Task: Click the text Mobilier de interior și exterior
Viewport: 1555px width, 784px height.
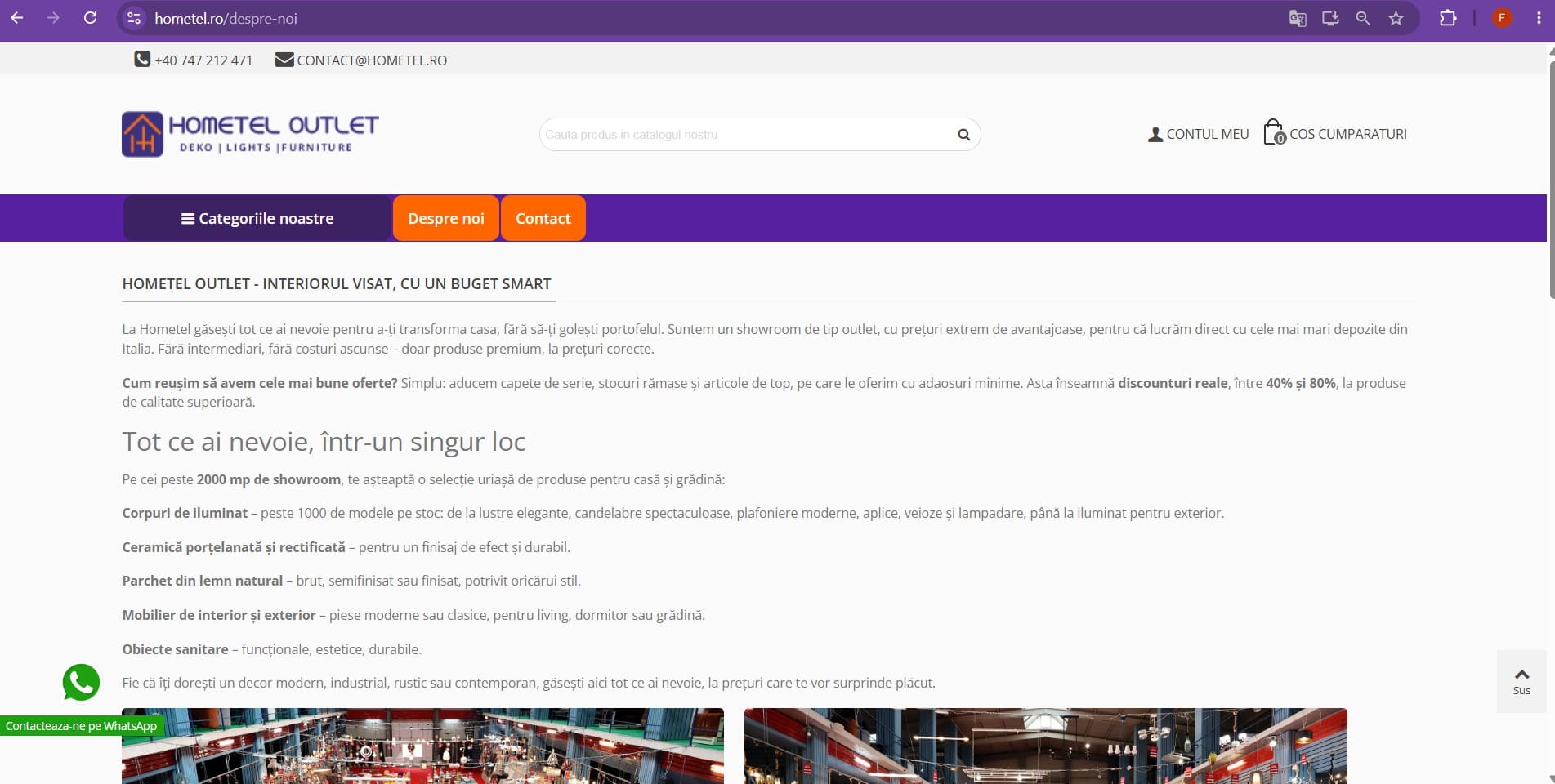Action: pos(219,615)
